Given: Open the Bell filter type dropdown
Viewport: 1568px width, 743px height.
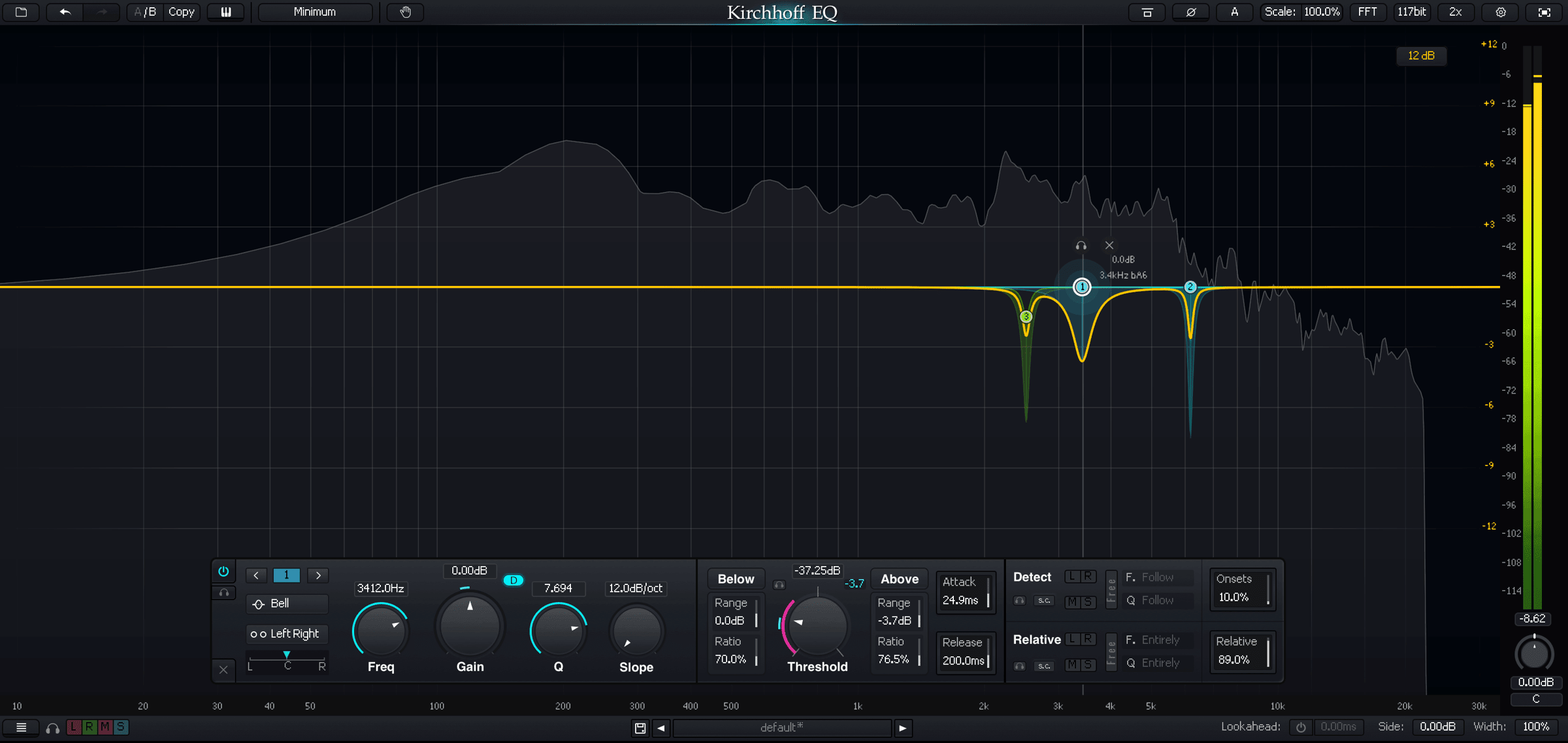Looking at the screenshot, I should pos(287,603).
